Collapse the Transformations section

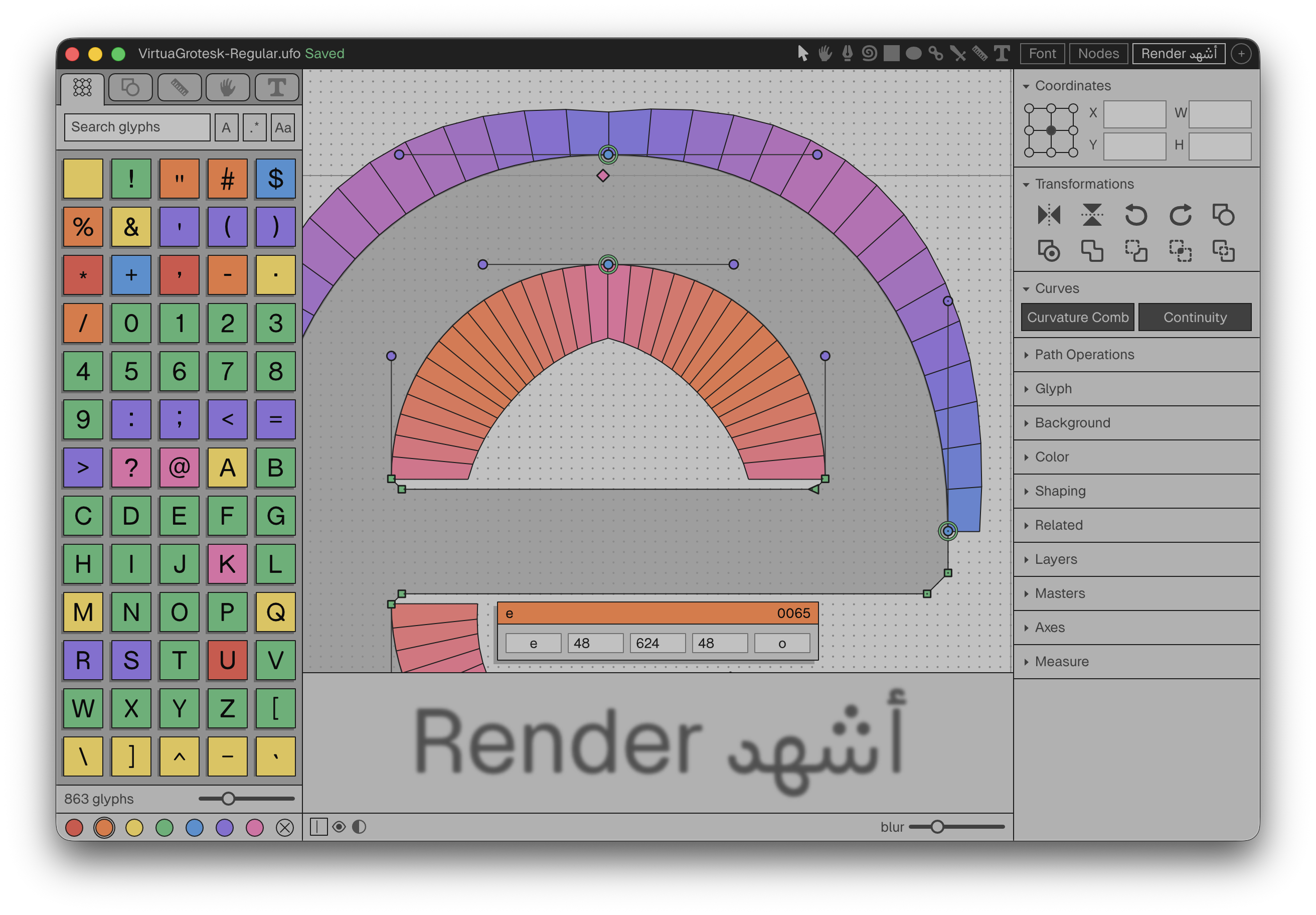[x=1026, y=184]
